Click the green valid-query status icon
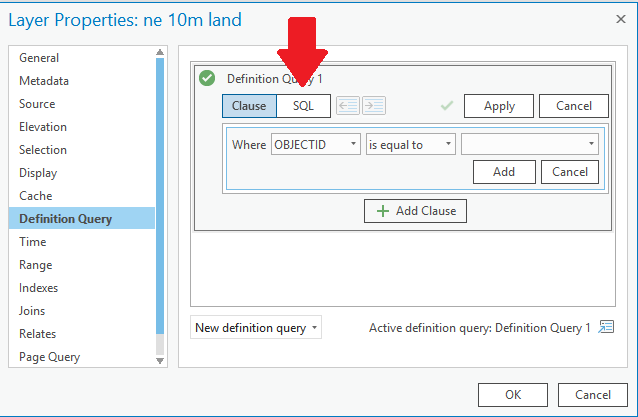This screenshot has height=417, width=638. pyautogui.click(x=207, y=78)
